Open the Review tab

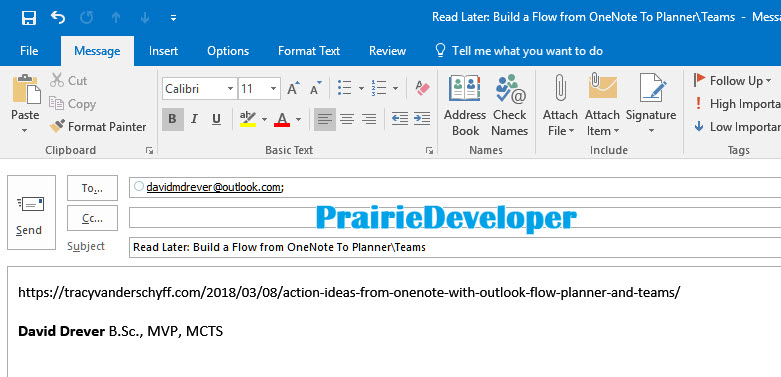(388, 51)
